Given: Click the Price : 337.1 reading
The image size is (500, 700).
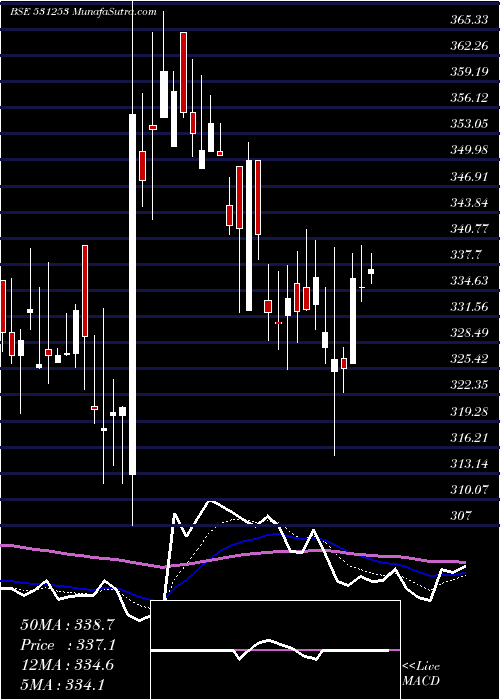Looking at the screenshot, I should [x=68, y=645].
